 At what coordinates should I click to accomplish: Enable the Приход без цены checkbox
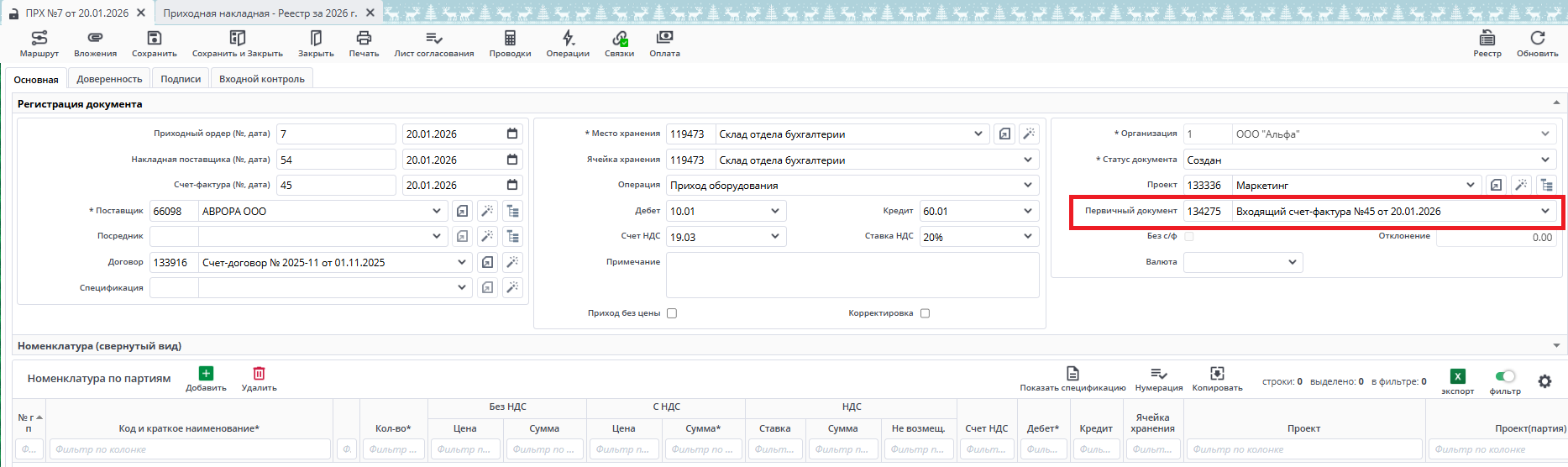(x=672, y=313)
